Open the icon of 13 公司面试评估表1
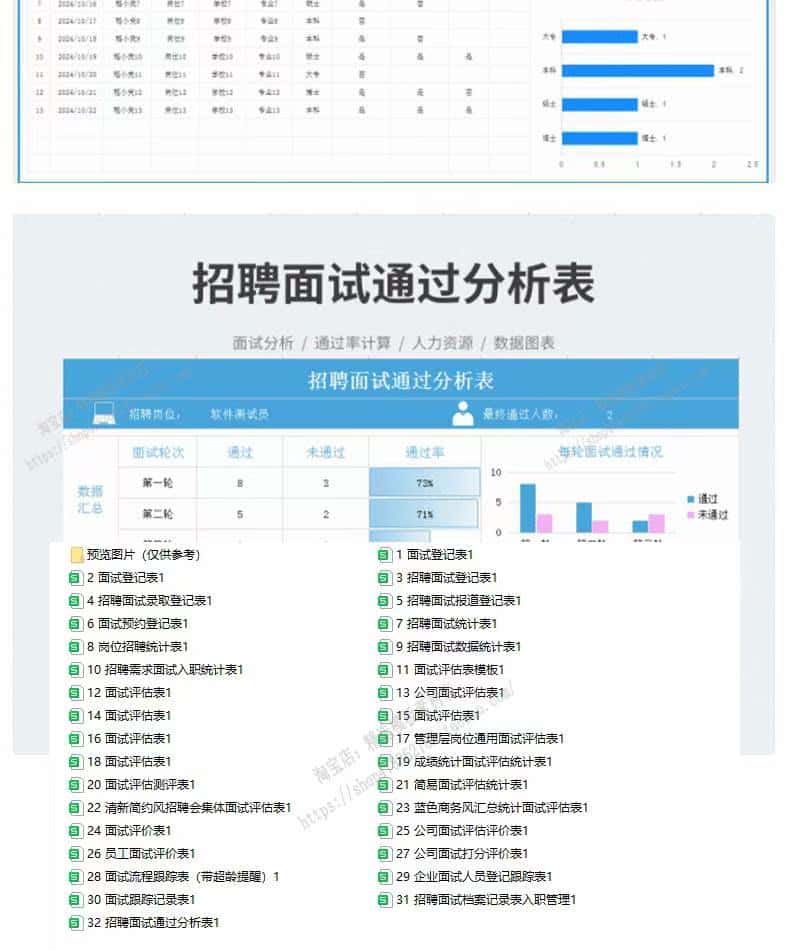This screenshot has width=790, height=950. (384, 693)
